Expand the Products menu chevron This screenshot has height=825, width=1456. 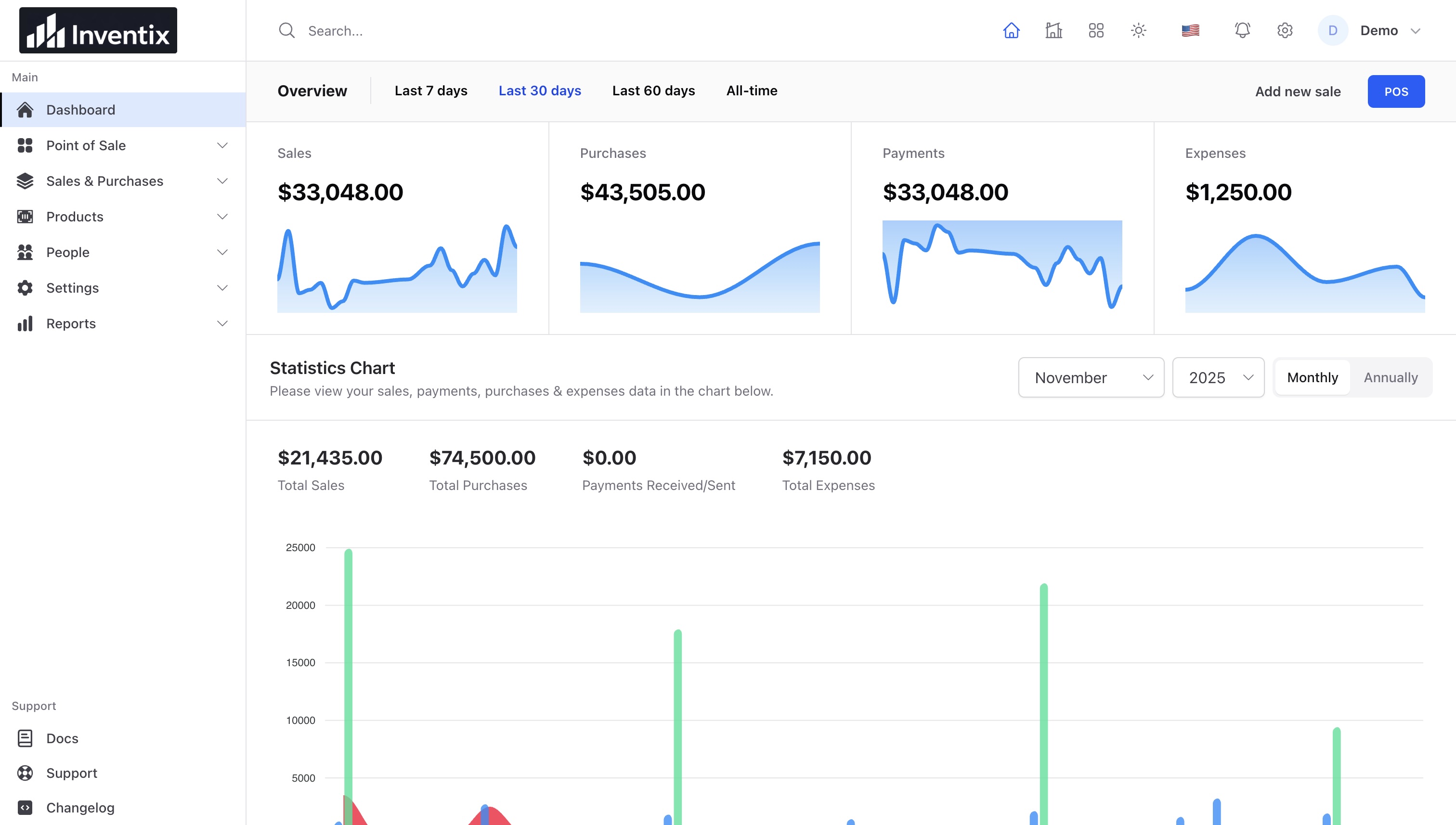(x=222, y=217)
